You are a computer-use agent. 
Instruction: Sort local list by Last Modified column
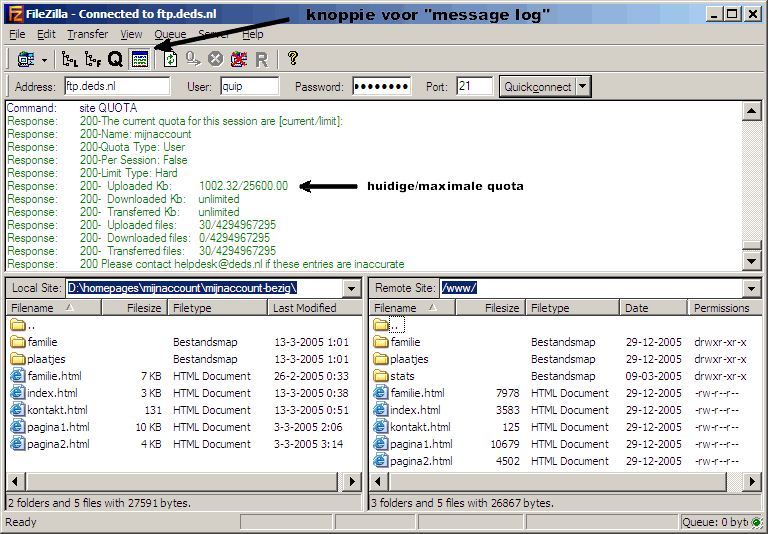point(315,308)
